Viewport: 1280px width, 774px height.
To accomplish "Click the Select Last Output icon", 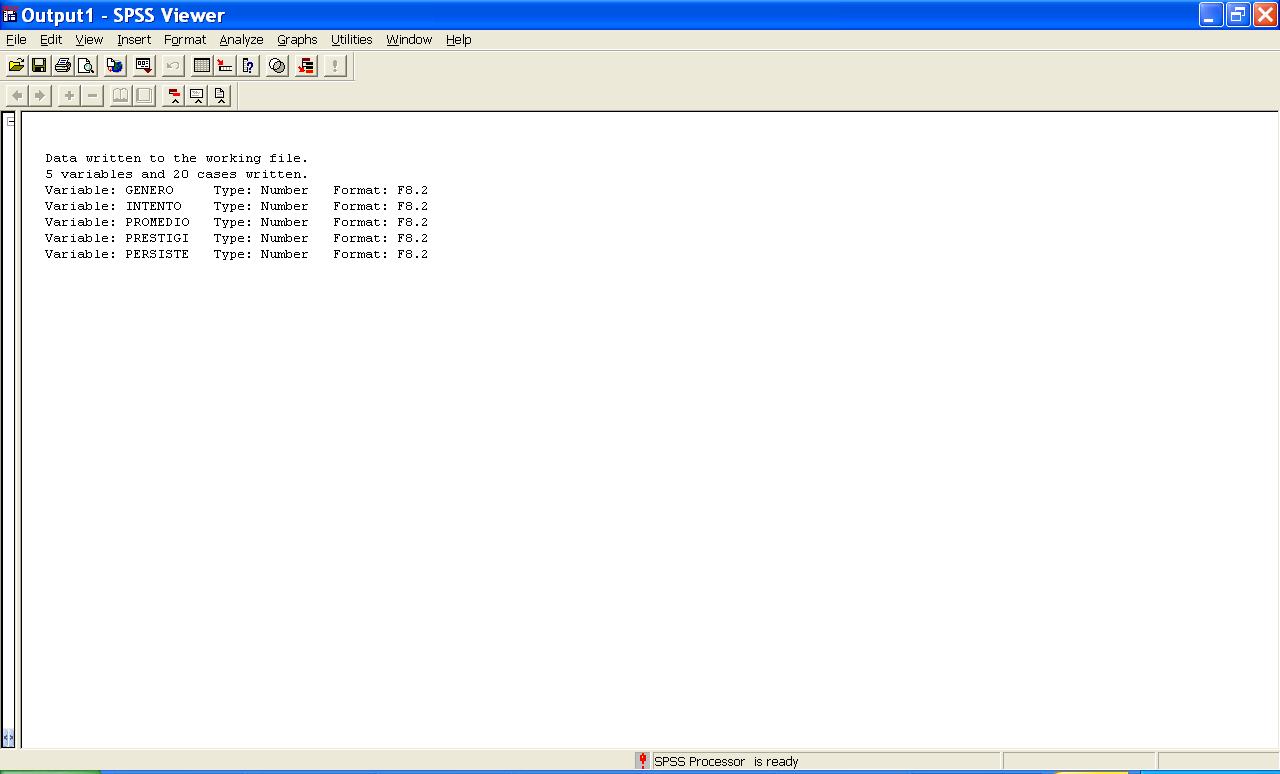I will click(306, 66).
